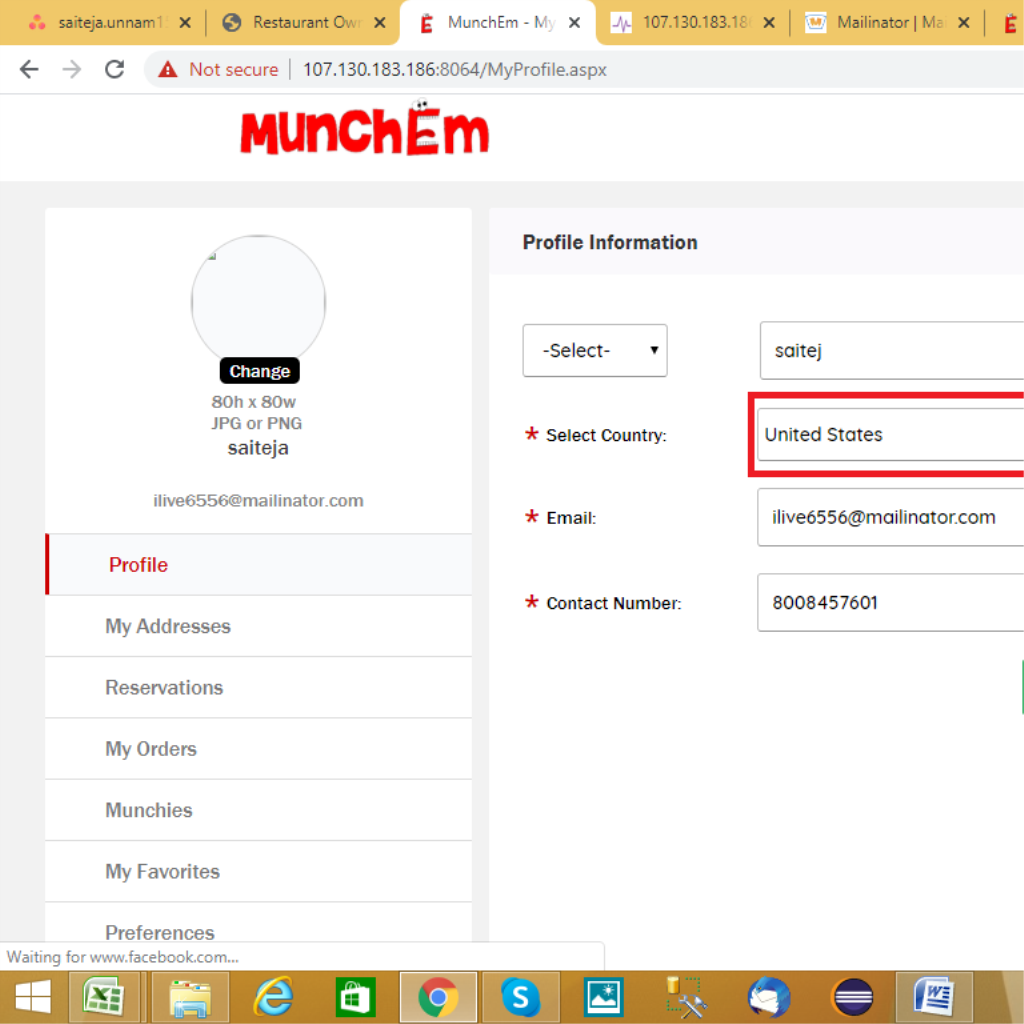Open Skype from the taskbar
Screen dimensions: 1024x1024
pos(520,996)
